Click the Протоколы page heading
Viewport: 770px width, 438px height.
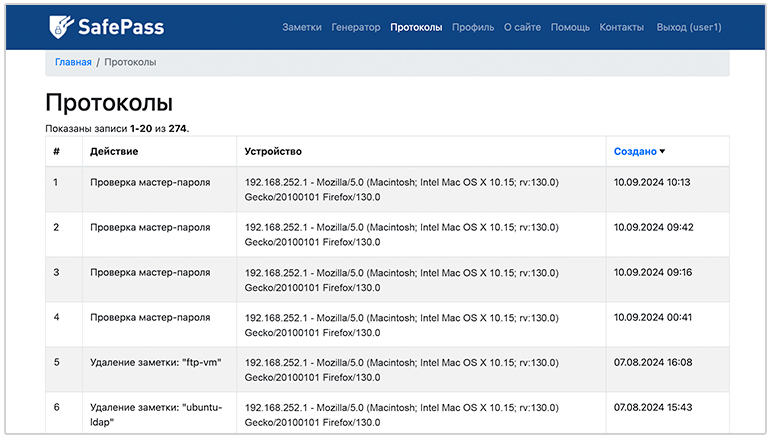click(109, 104)
